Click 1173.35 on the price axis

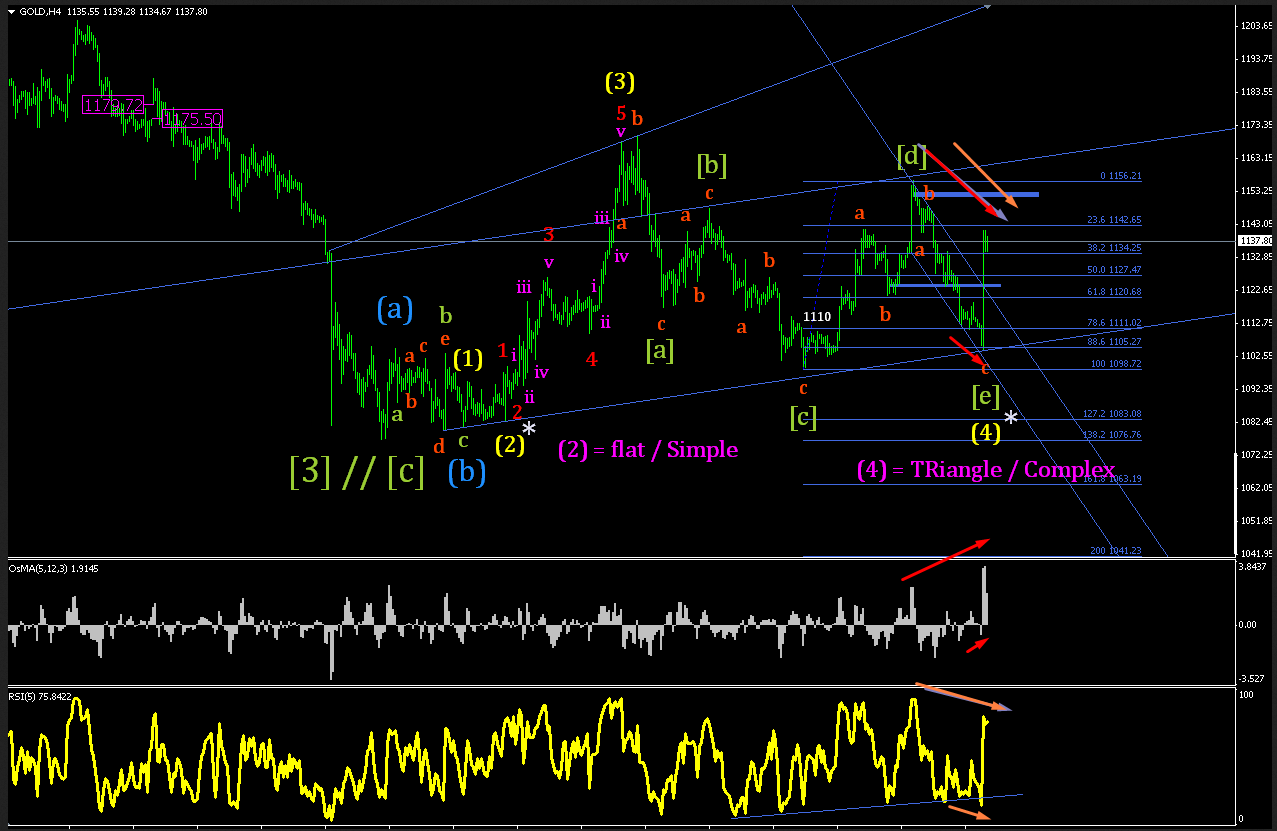point(1256,125)
